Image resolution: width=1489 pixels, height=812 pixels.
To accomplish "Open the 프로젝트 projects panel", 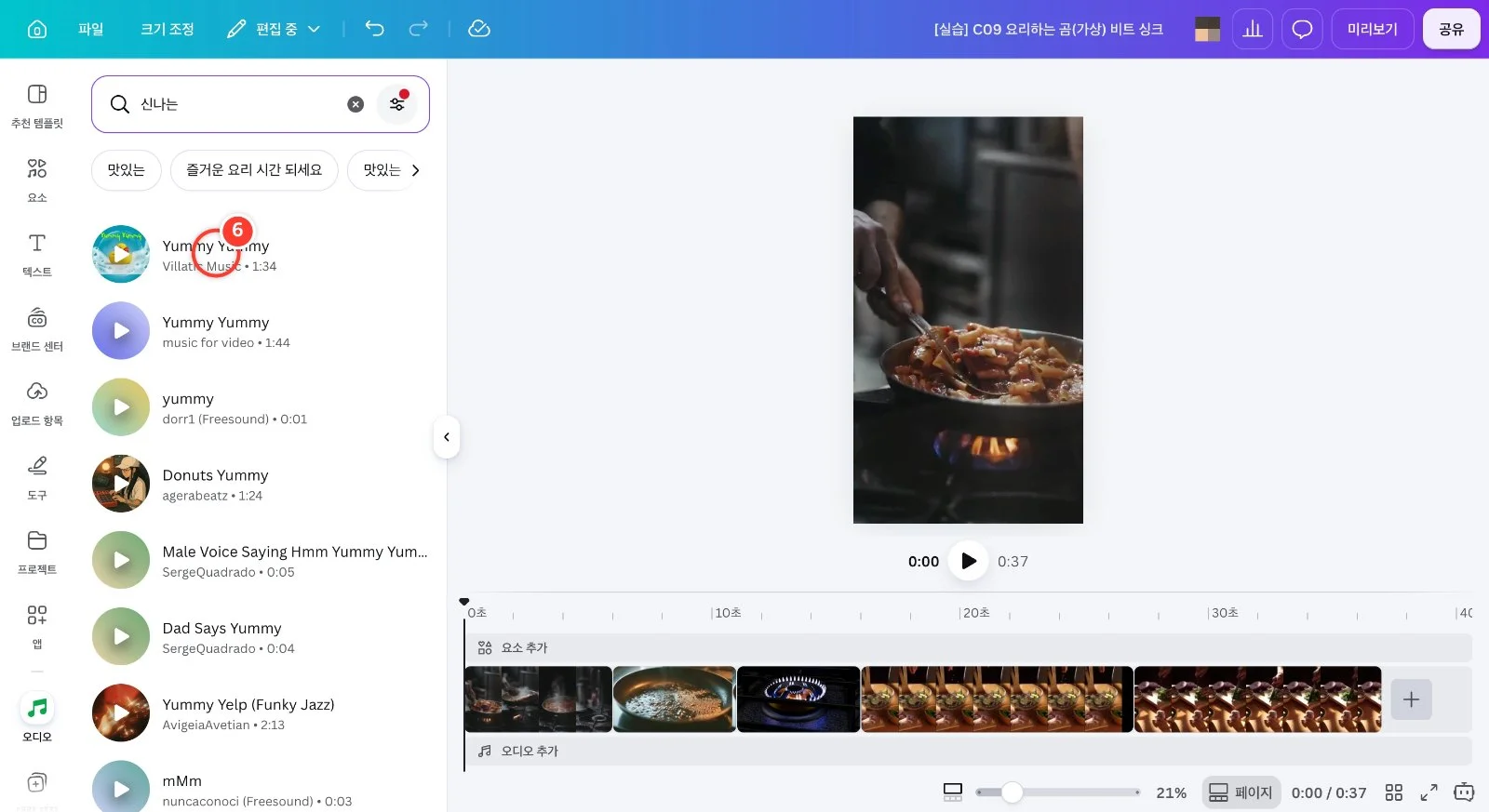I will pyautogui.click(x=37, y=552).
